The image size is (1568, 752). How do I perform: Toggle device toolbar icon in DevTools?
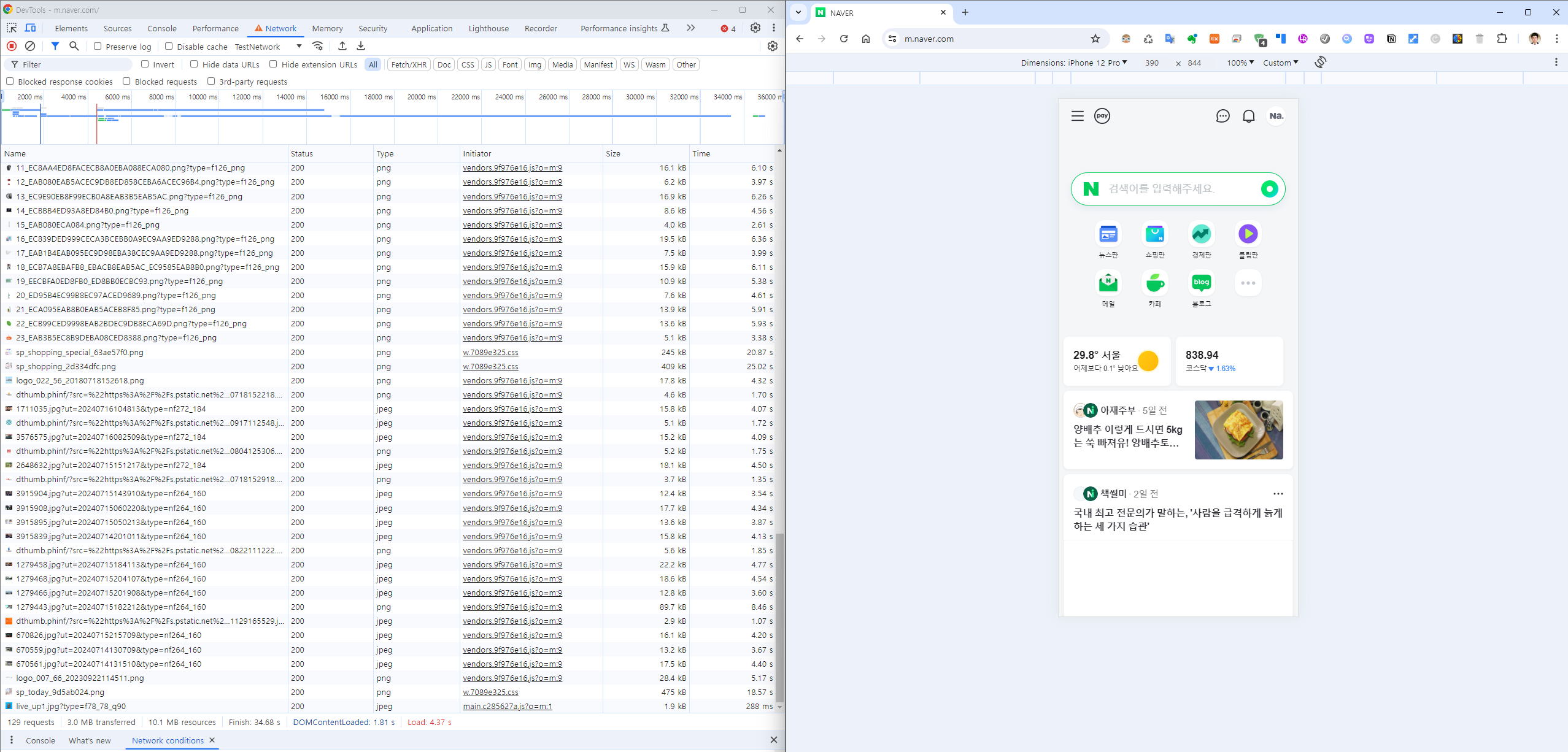30,28
